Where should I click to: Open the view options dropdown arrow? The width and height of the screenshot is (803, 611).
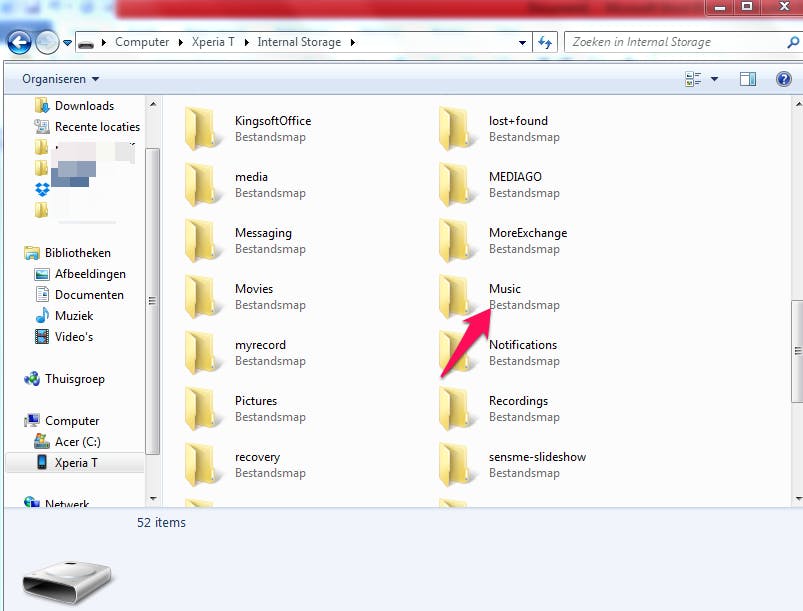(714, 79)
